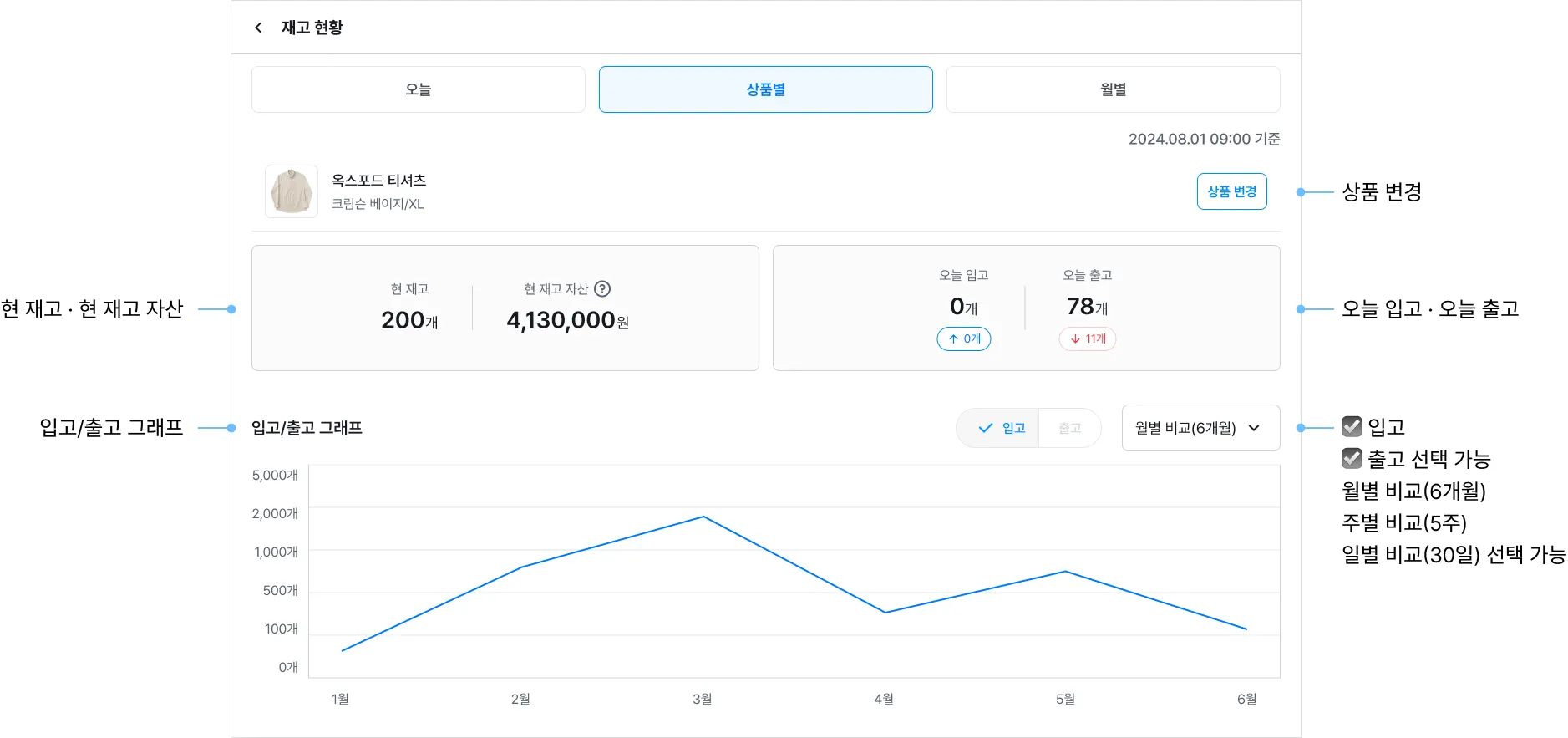Click the 4월 data point on graph line
1568x738 pixels.
[x=885, y=613]
